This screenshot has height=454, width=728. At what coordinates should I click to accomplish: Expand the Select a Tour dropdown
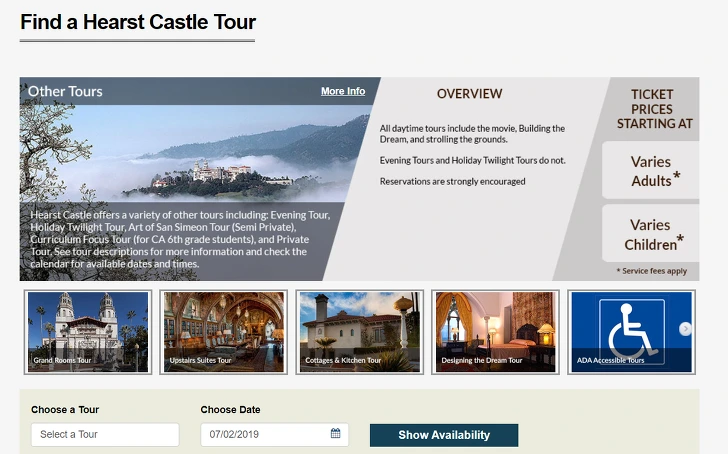point(105,435)
